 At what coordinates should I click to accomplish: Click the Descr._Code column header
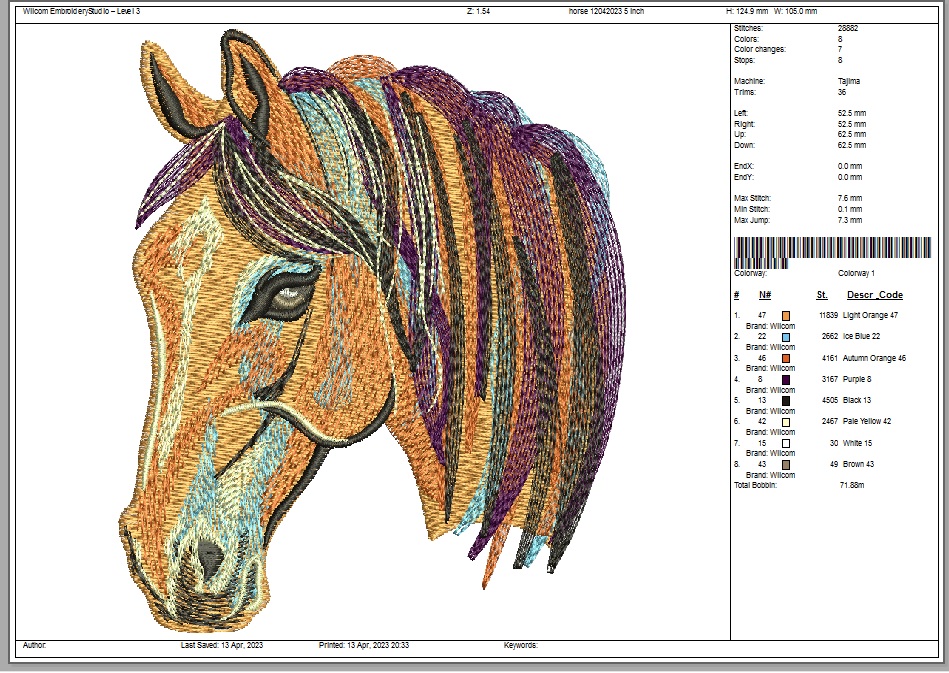(x=874, y=295)
